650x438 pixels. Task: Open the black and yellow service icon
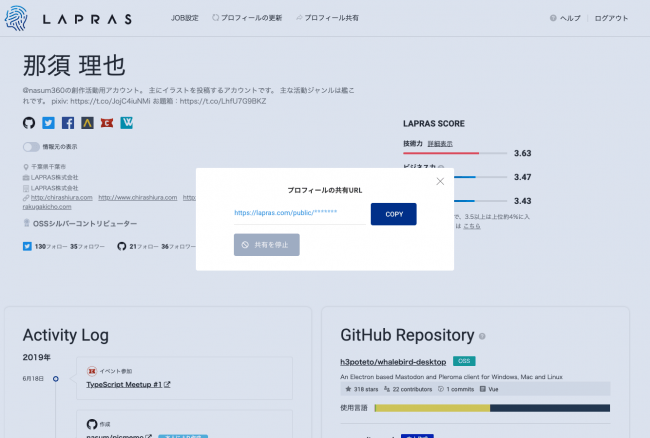[x=87, y=123]
